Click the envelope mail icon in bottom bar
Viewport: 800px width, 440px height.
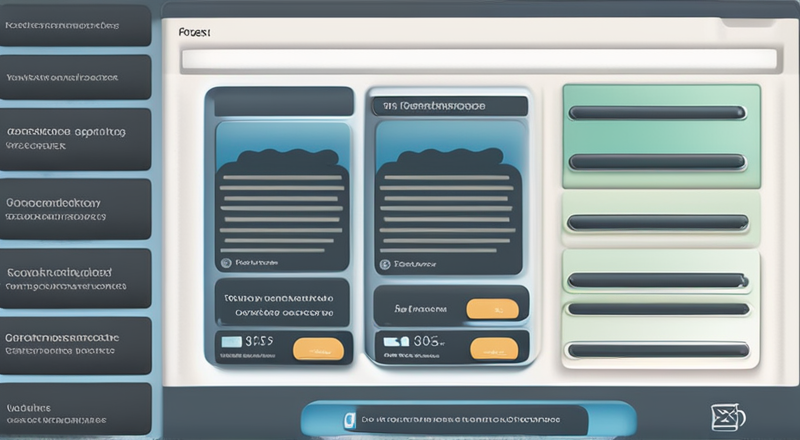[x=726, y=416]
